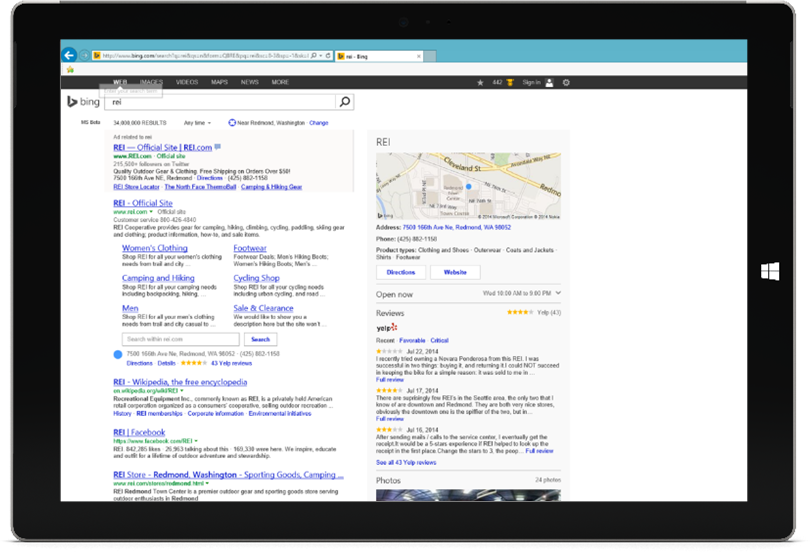The image size is (810, 553).
Task: Open the MORE menu
Action: [281, 82]
